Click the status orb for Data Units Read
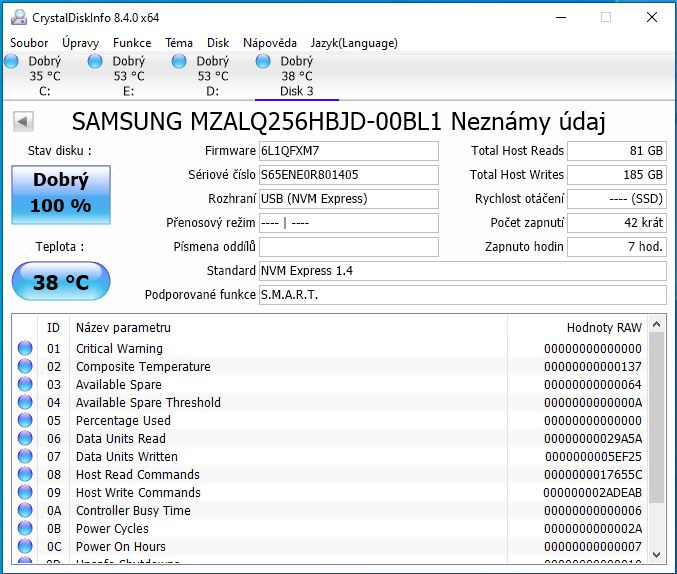Viewport: 677px width, 574px height. [x=25, y=438]
